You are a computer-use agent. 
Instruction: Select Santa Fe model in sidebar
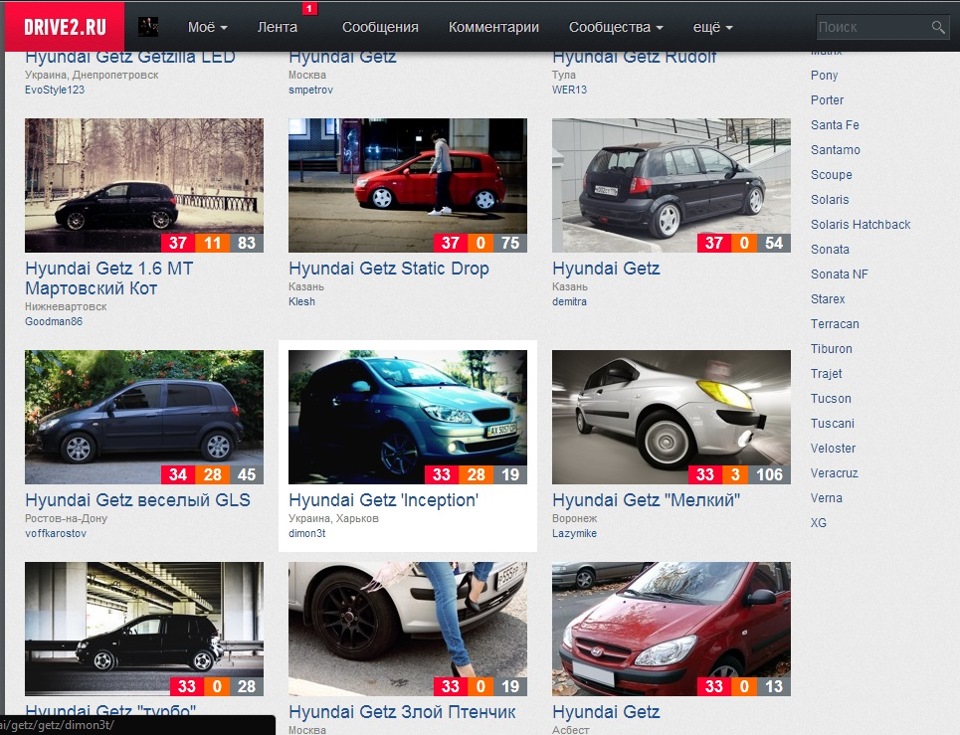tap(835, 124)
